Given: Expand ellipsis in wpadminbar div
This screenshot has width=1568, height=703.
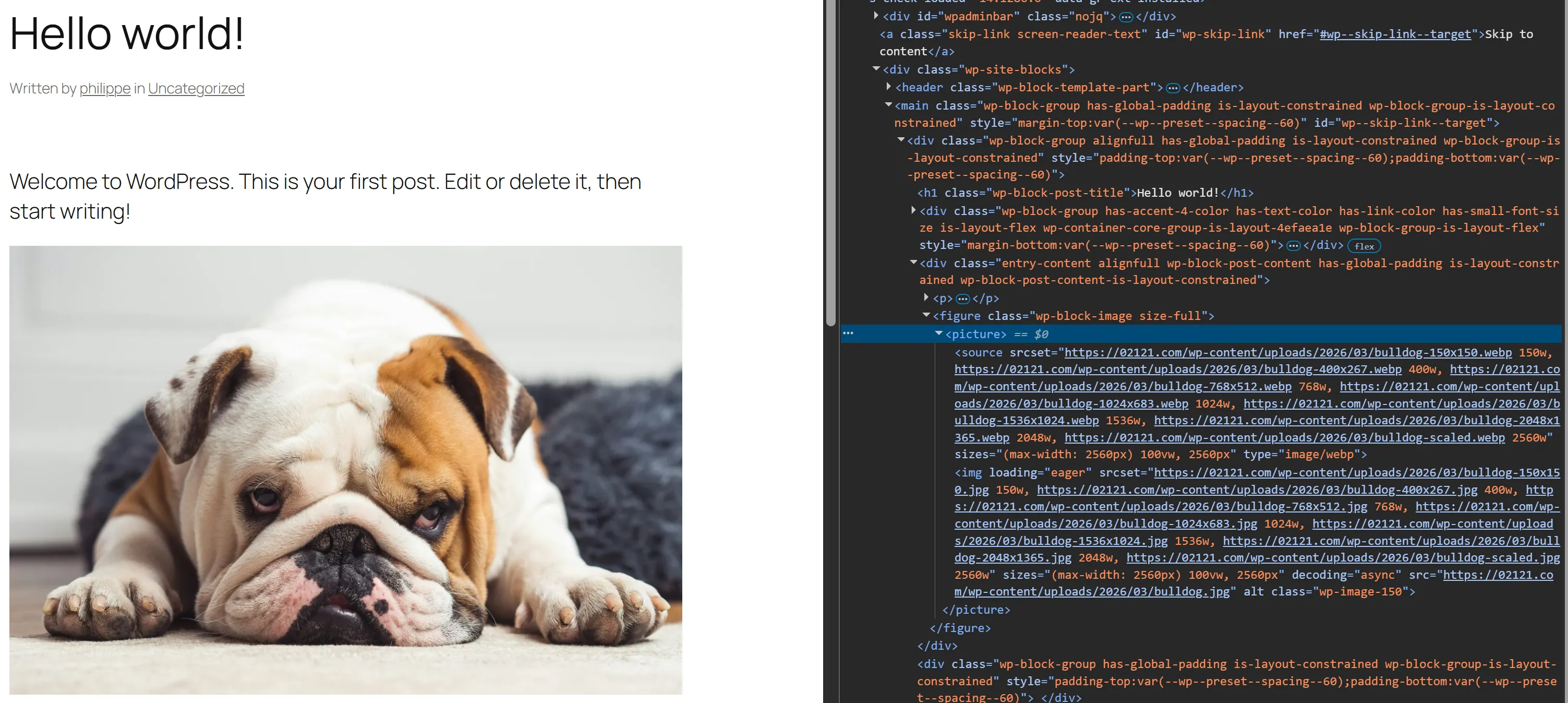Looking at the screenshot, I should [x=1126, y=17].
